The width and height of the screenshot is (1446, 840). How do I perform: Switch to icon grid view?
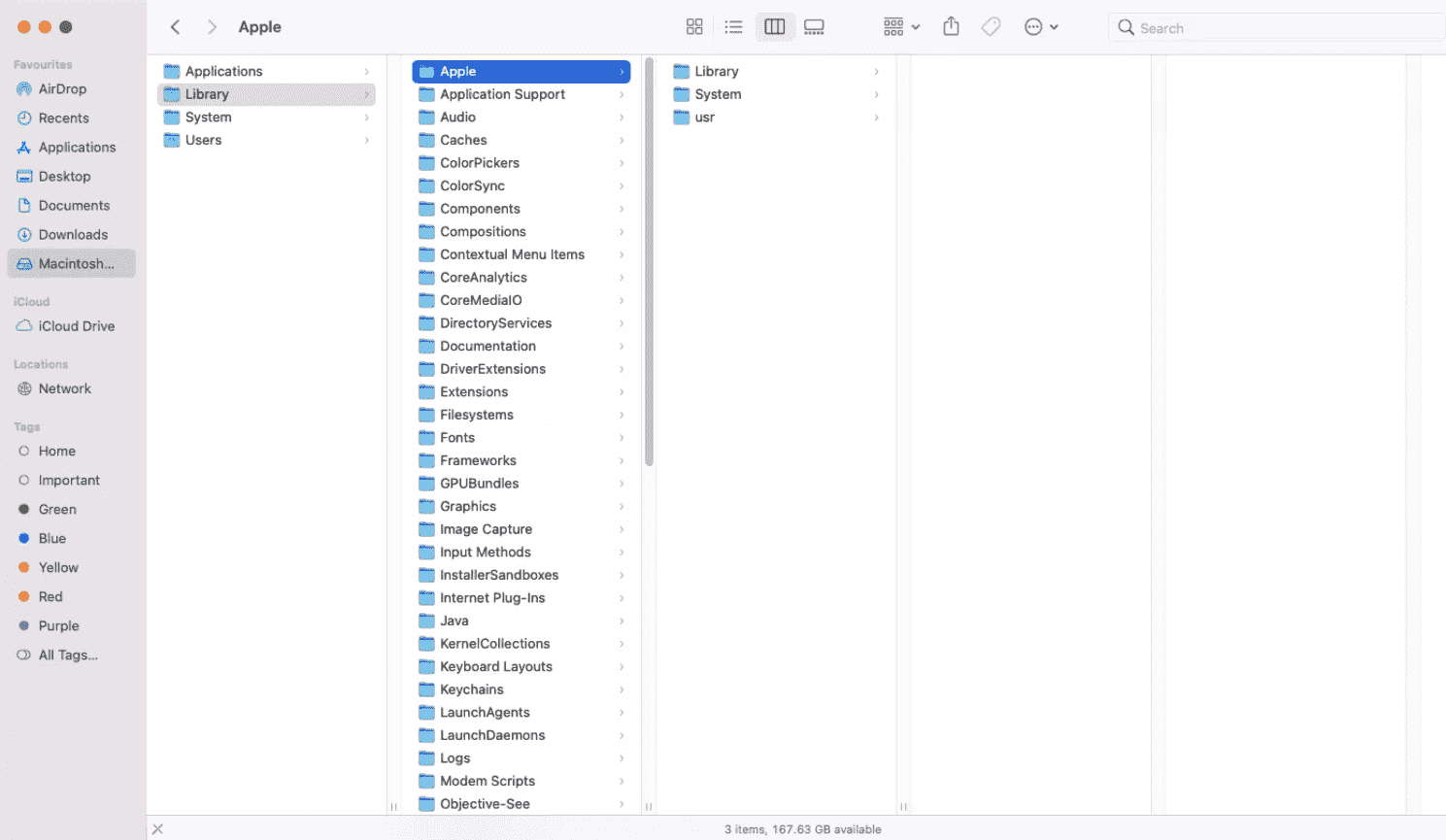[x=694, y=27]
